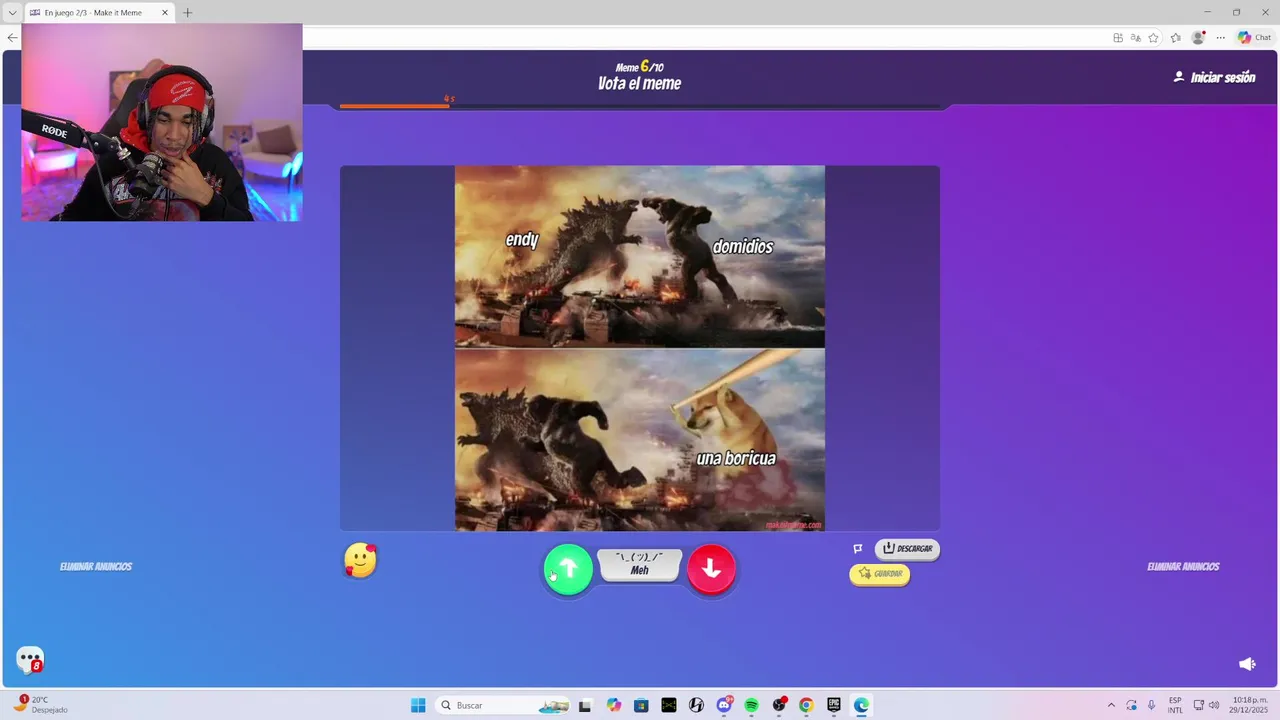This screenshot has height=720, width=1280.
Task: Report the meme with the flag icon
Action: pos(857,549)
